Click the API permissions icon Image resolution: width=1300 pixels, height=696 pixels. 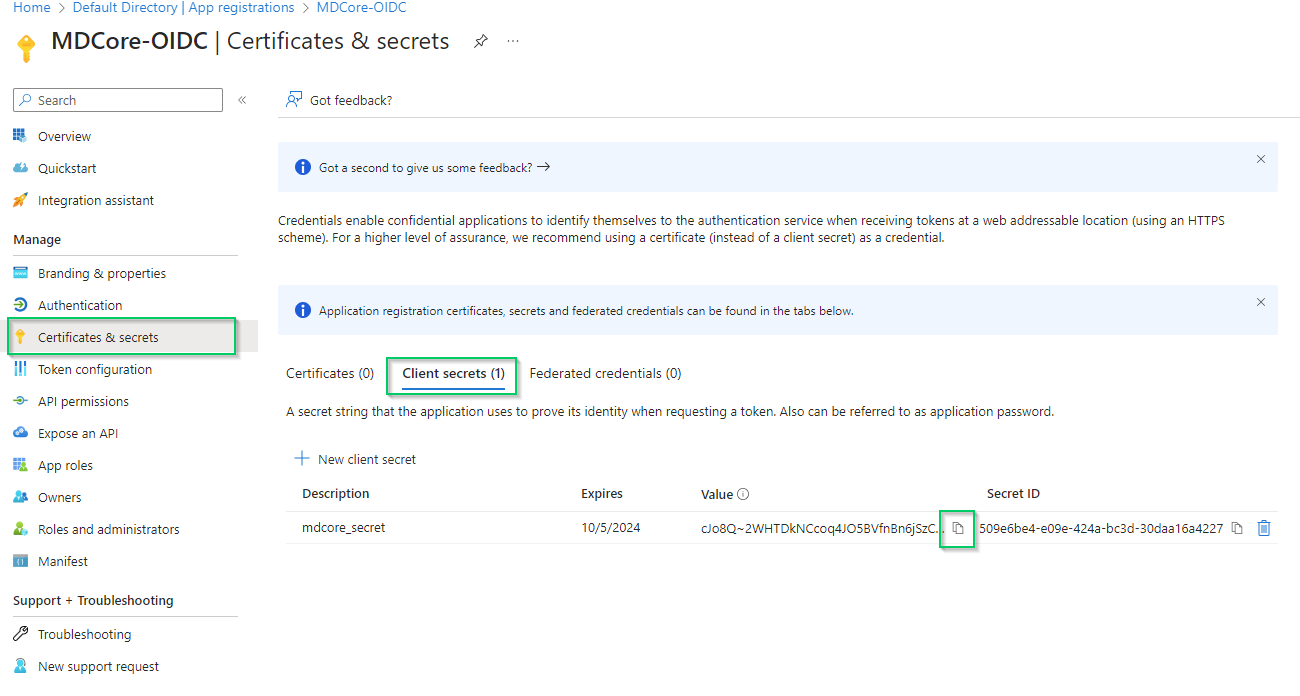[20, 401]
